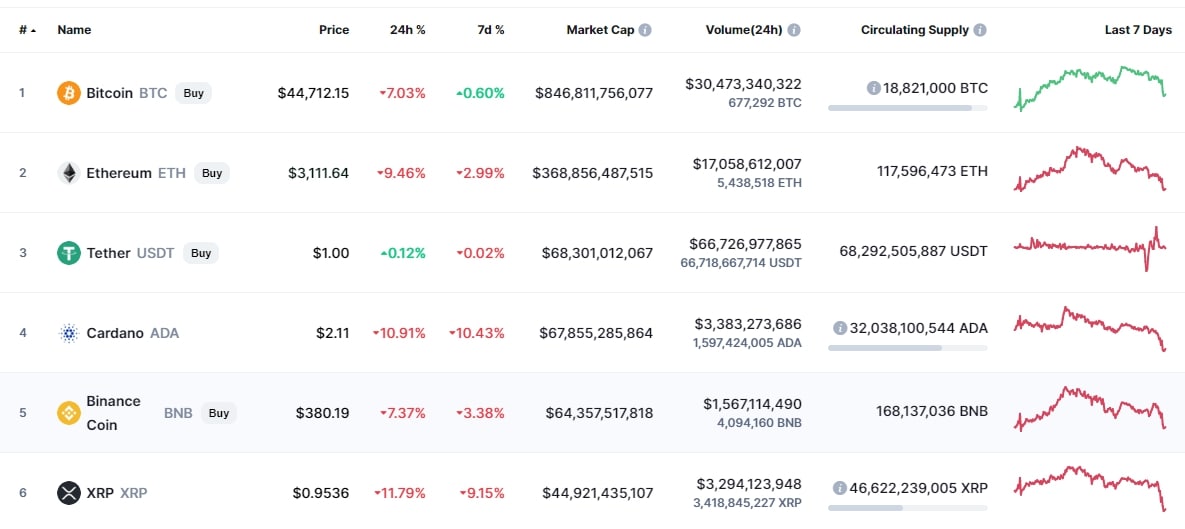Sort table by Price column header

[334, 30]
